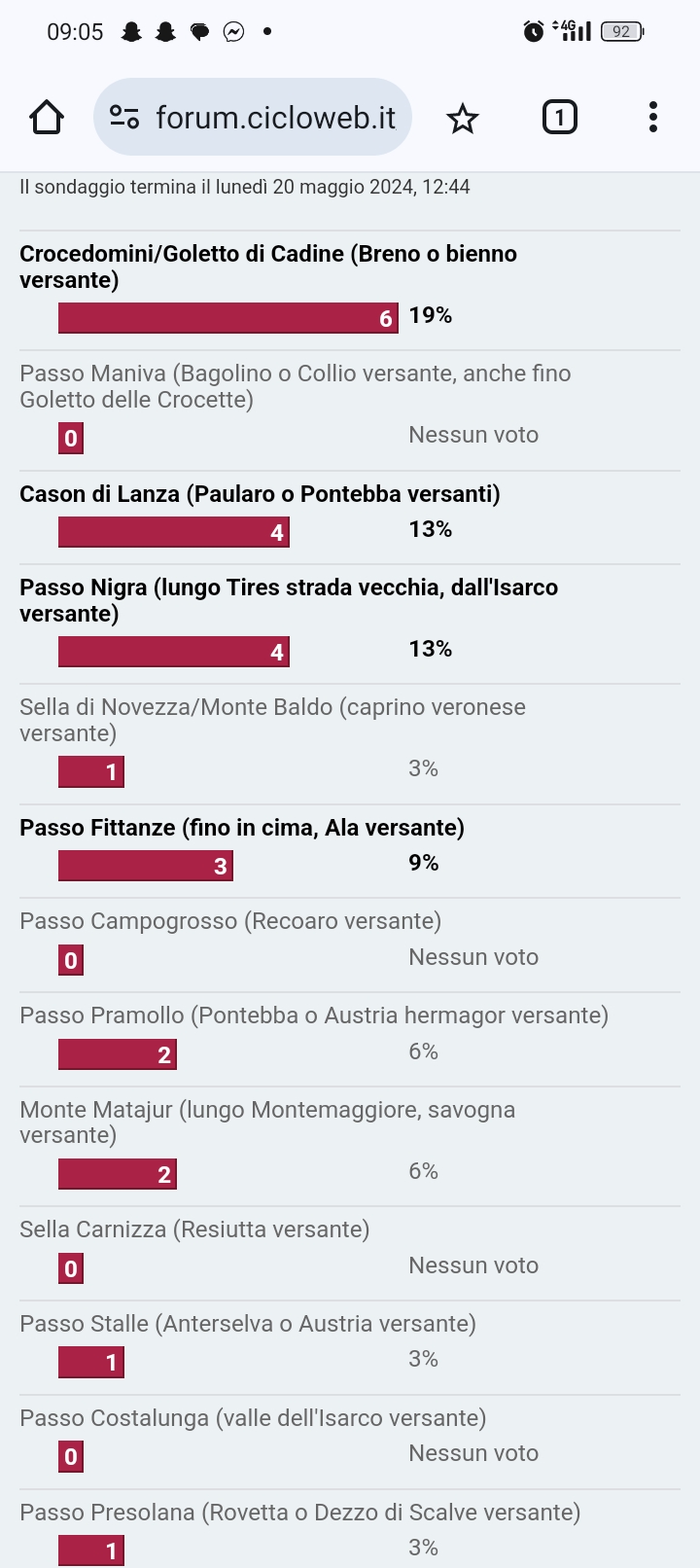The image size is (700, 1568).
Task: Select the Passo Fittanze poll option
Action: pyautogui.click(x=242, y=828)
